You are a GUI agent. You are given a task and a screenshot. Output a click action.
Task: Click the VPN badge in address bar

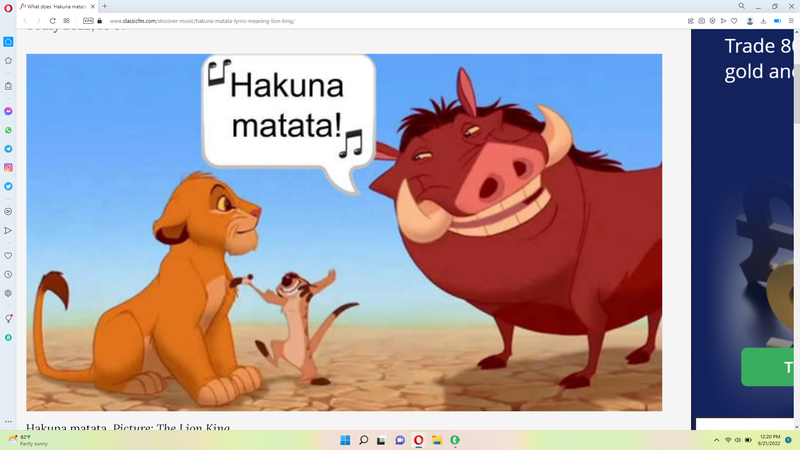pyautogui.click(x=88, y=21)
